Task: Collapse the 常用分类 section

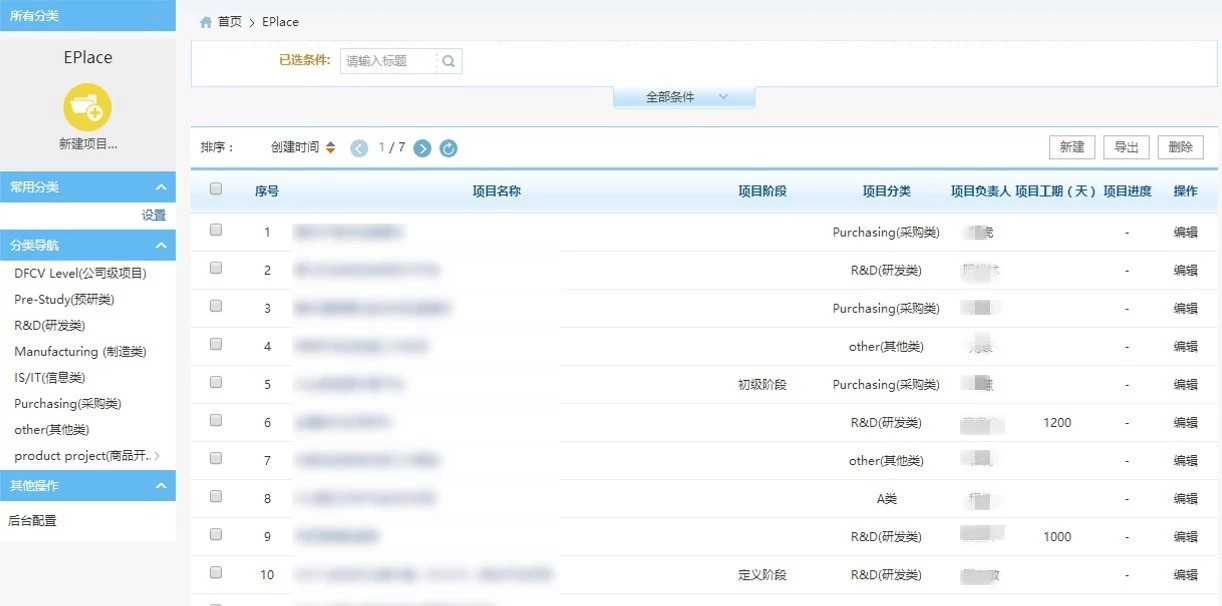Action: tap(160, 187)
